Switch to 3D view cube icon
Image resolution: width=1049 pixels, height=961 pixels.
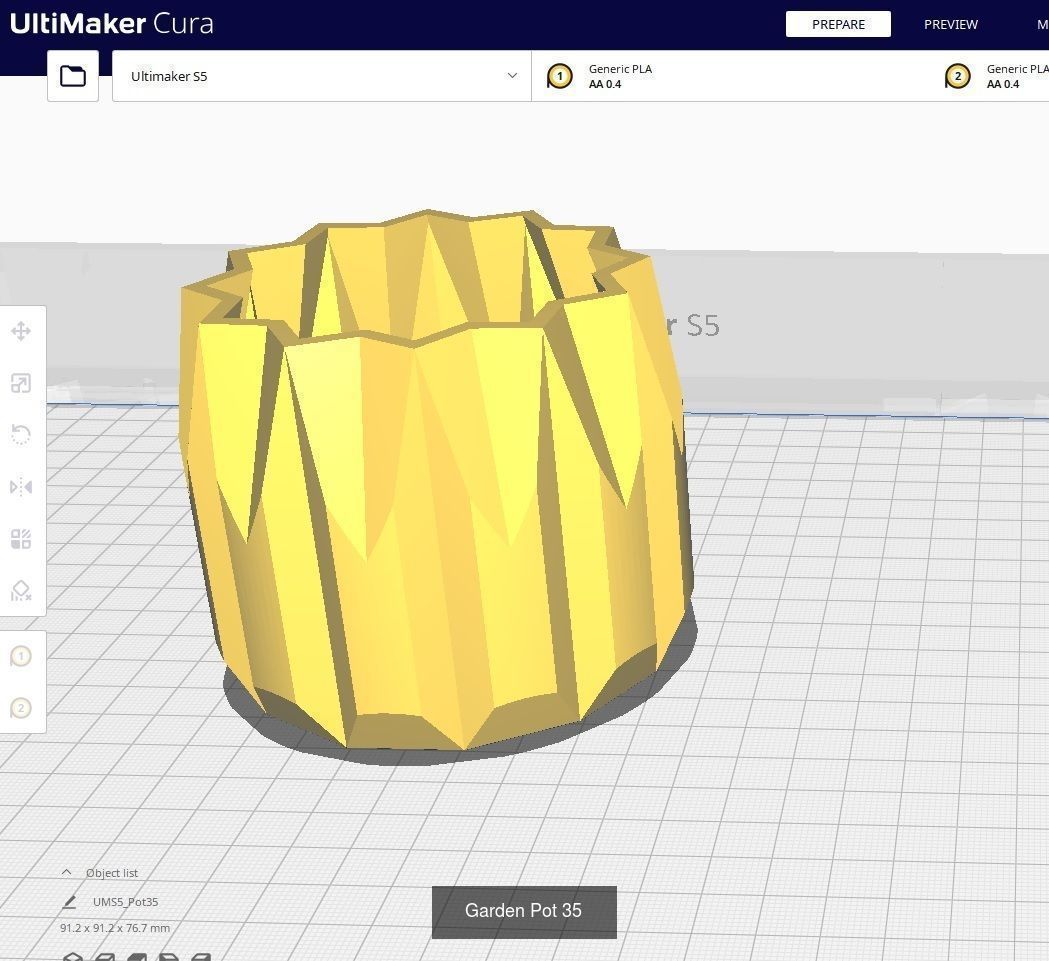pos(73,956)
